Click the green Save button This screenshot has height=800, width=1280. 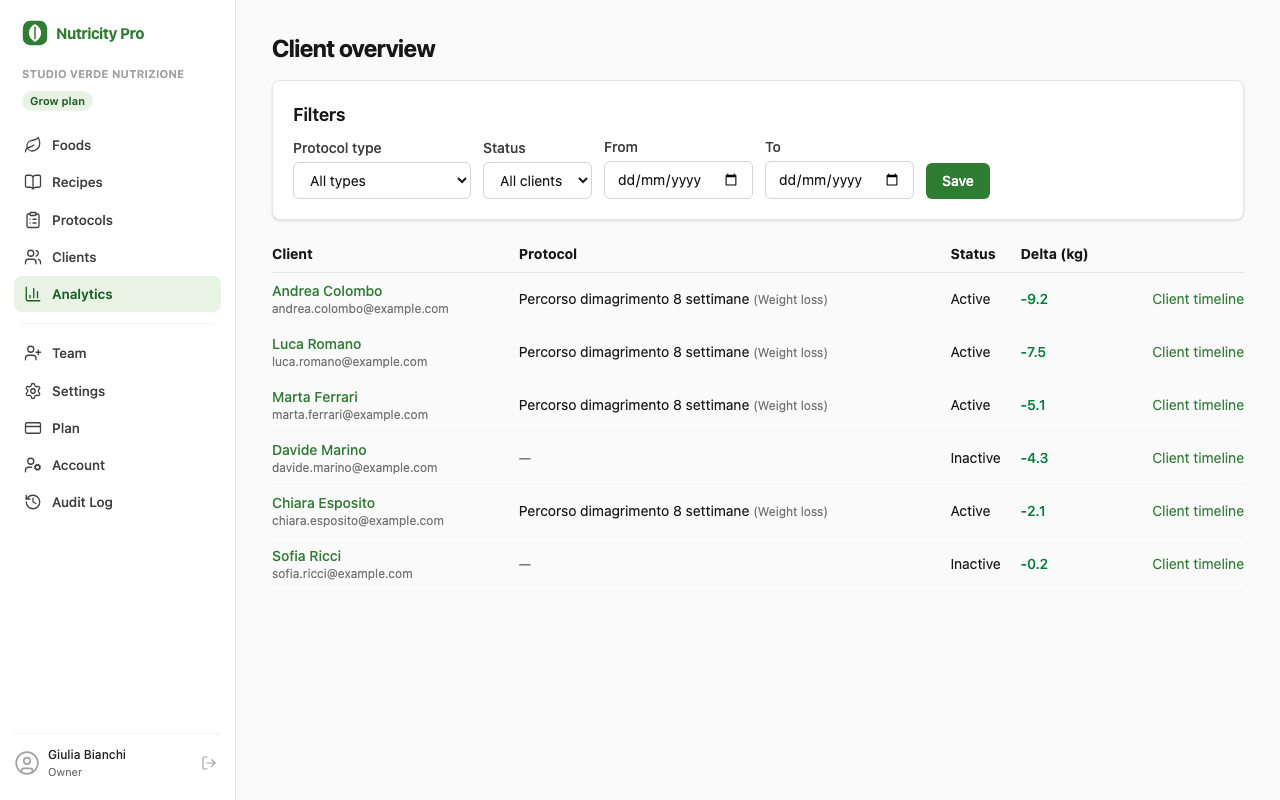(x=957, y=181)
